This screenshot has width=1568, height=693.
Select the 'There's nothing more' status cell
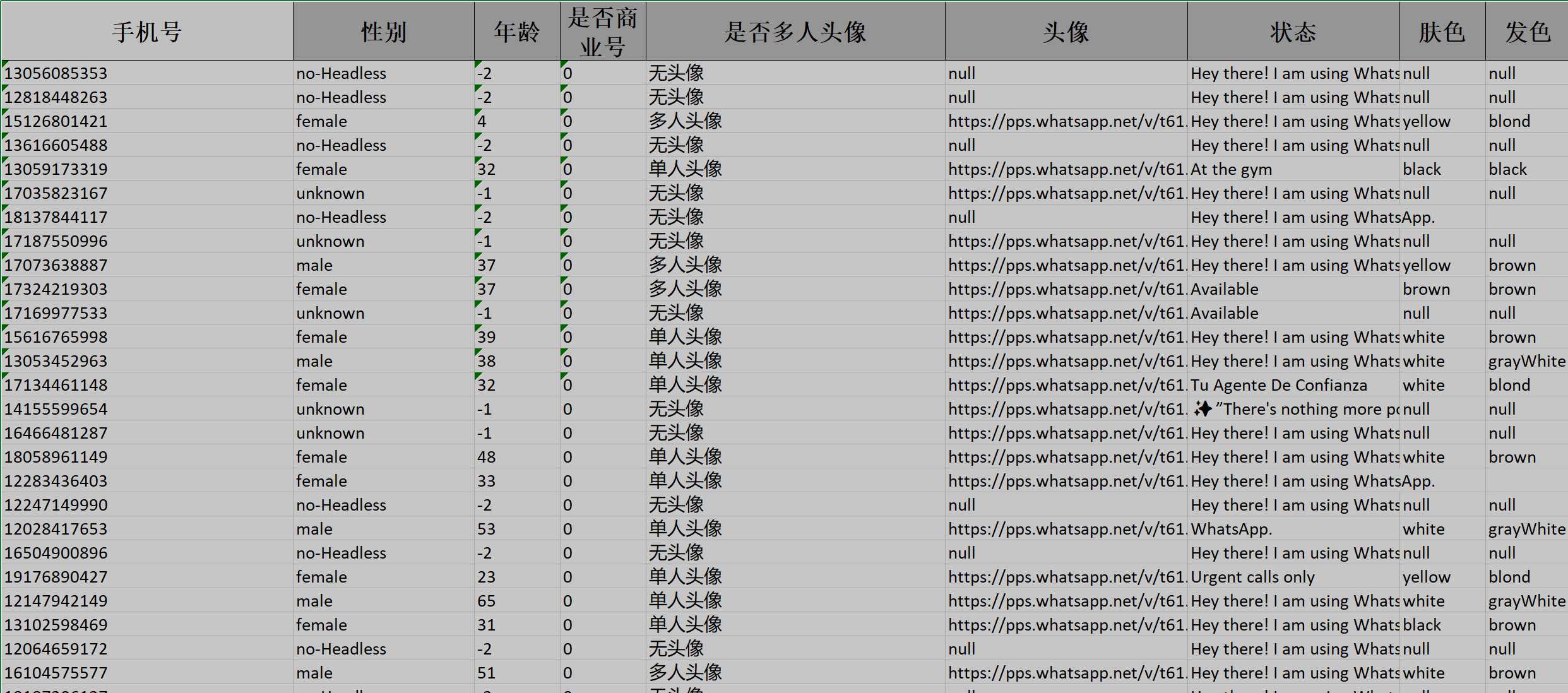pos(1293,409)
